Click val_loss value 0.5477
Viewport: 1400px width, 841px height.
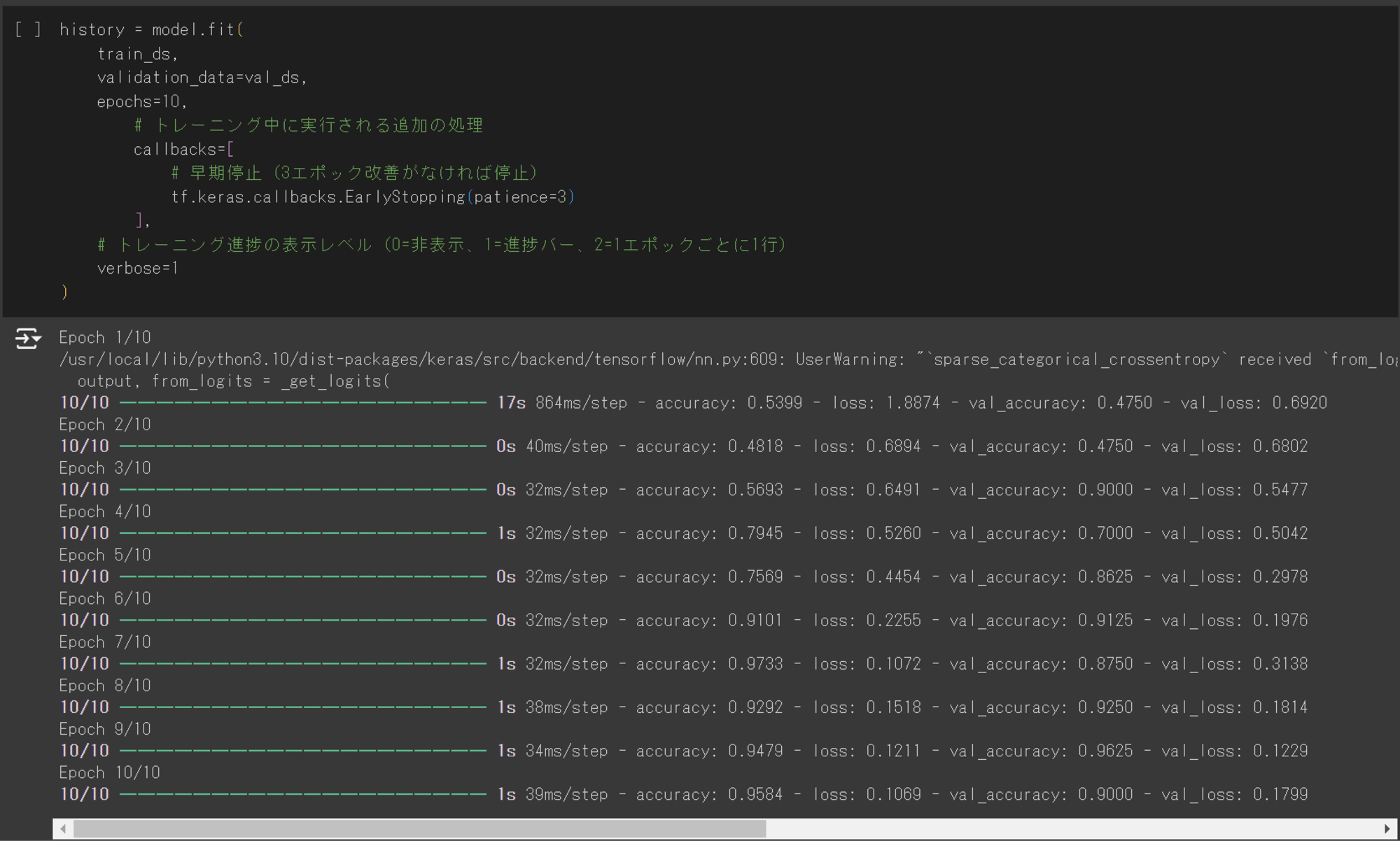[x=1280, y=490]
